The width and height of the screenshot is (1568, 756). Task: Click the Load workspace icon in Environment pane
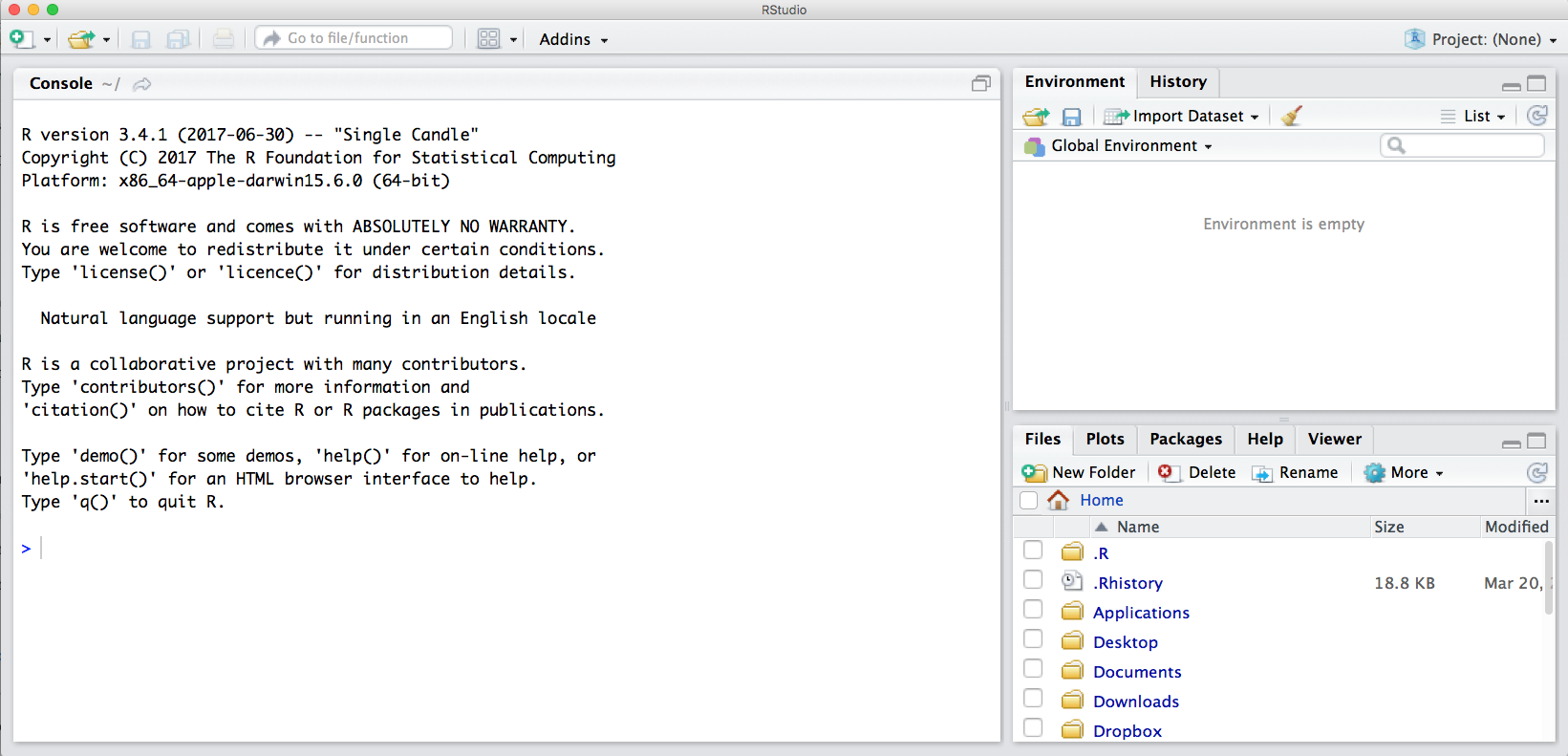[x=1037, y=117]
